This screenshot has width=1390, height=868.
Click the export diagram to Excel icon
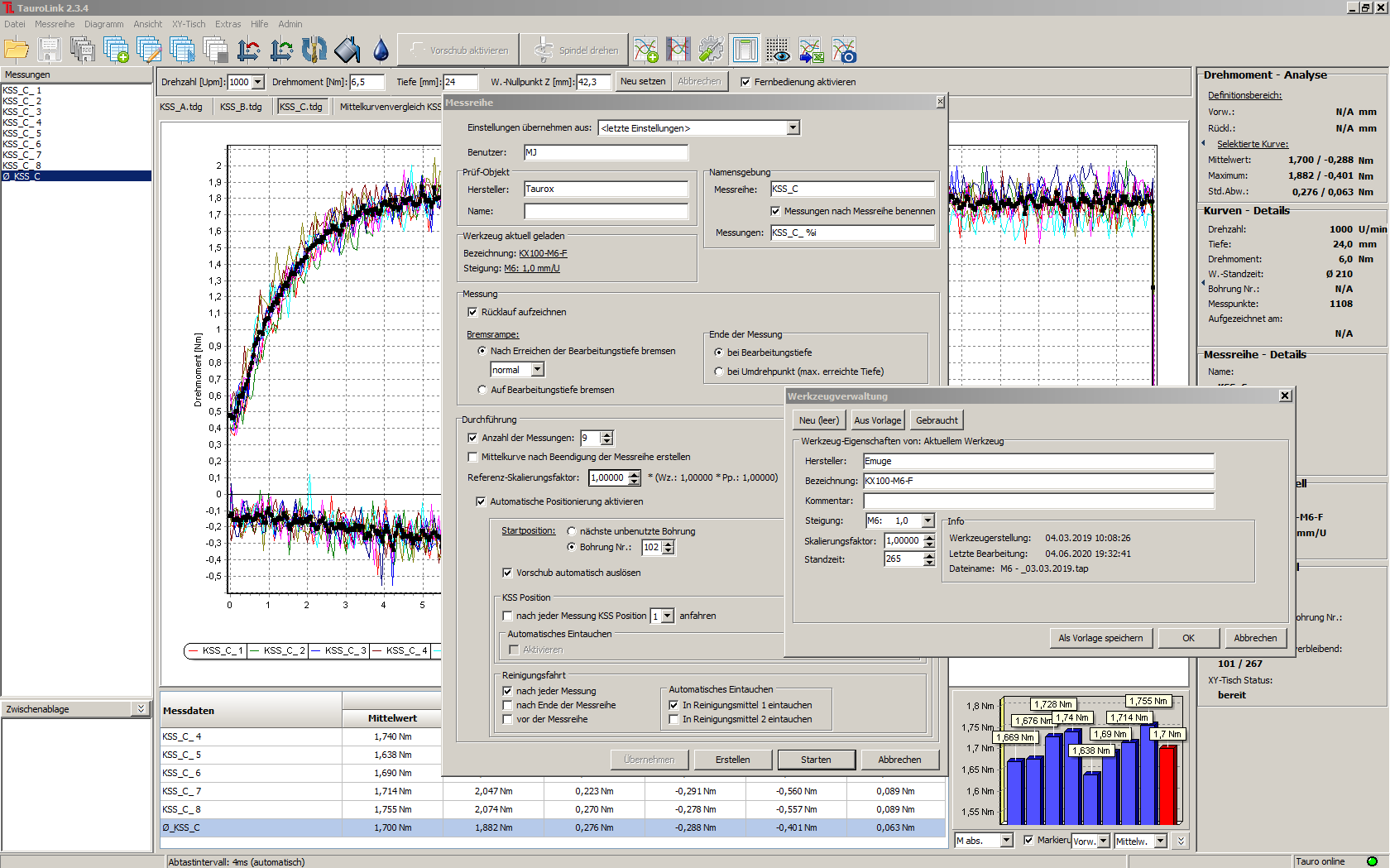point(811,50)
